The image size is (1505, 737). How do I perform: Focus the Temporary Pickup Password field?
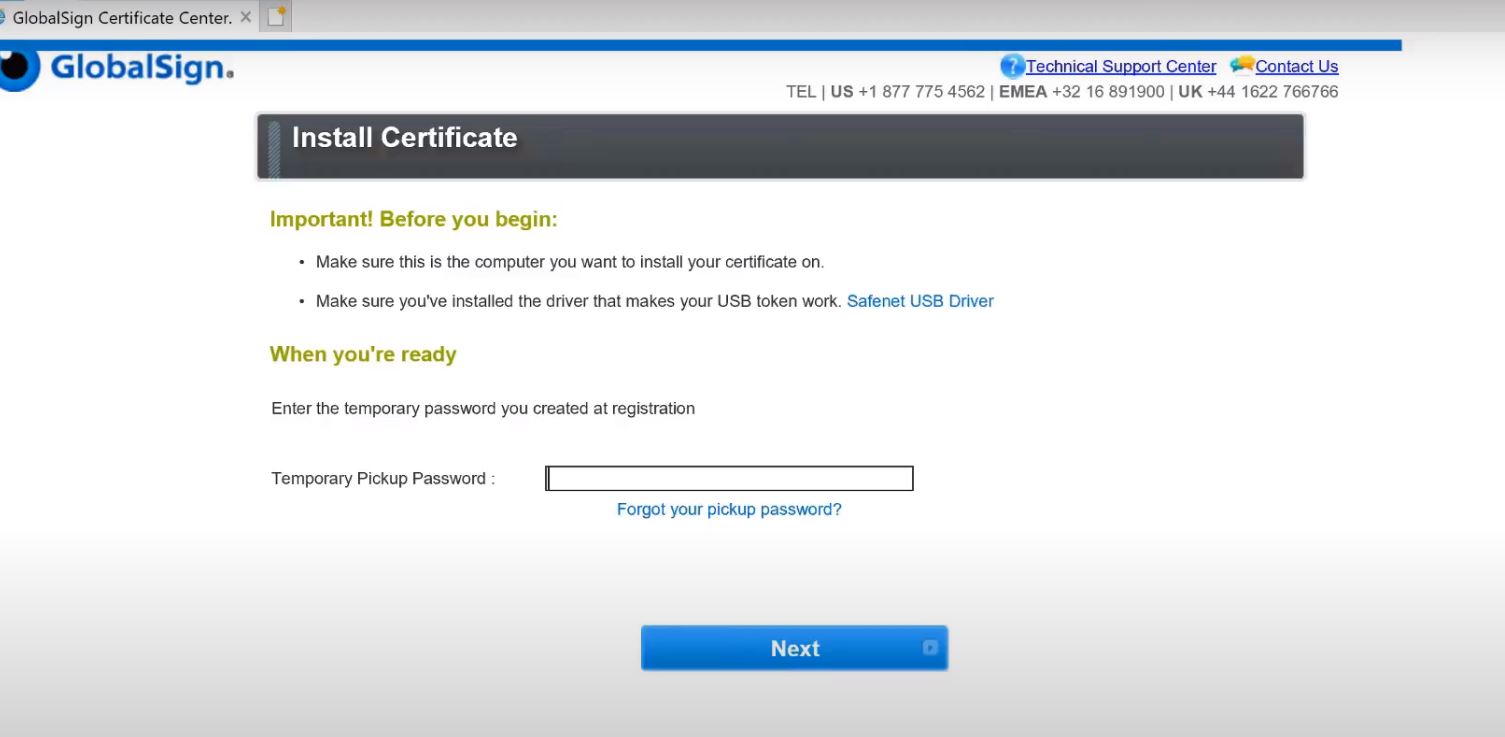729,478
